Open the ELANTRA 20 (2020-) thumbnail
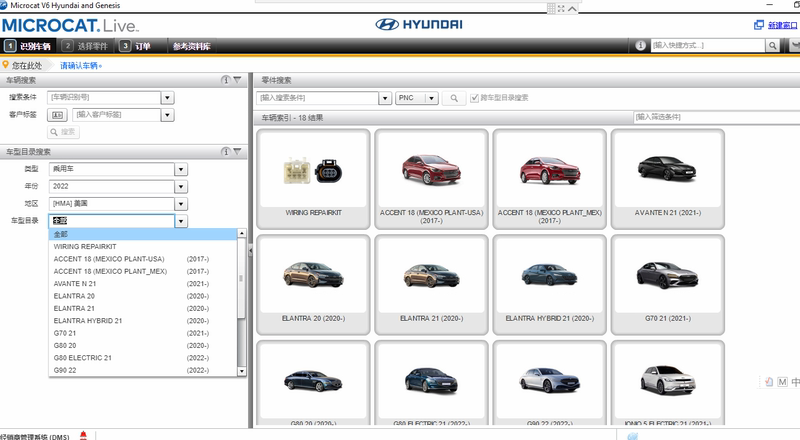The height and width of the screenshot is (440, 800). tap(313, 285)
